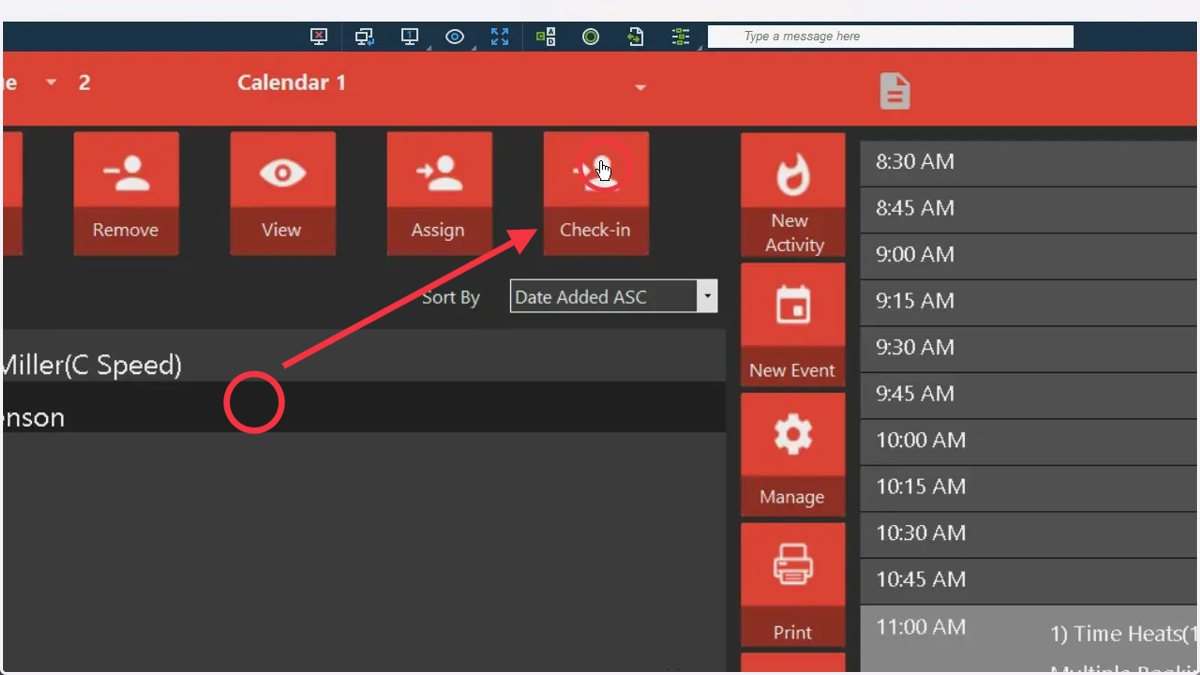Click the Assign person button
The width and height of the screenshot is (1200, 675).
coord(439,194)
